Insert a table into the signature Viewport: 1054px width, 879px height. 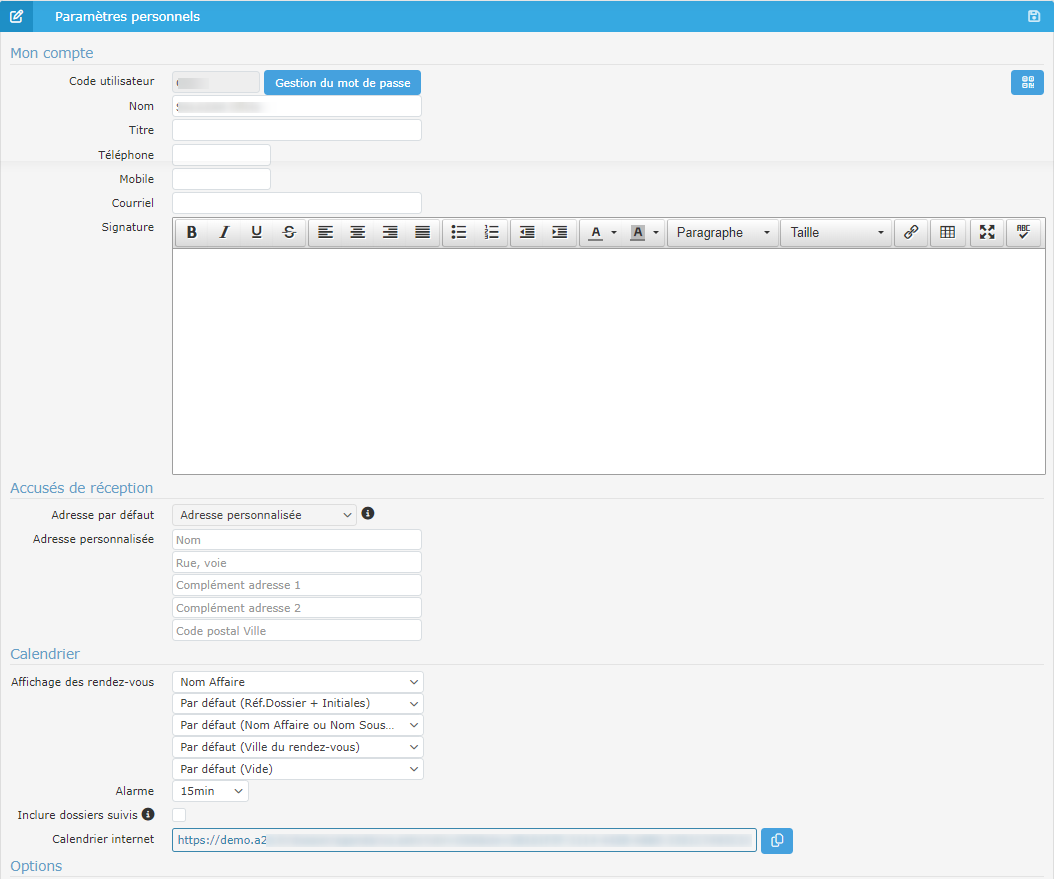pyautogui.click(x=947, y=232)
